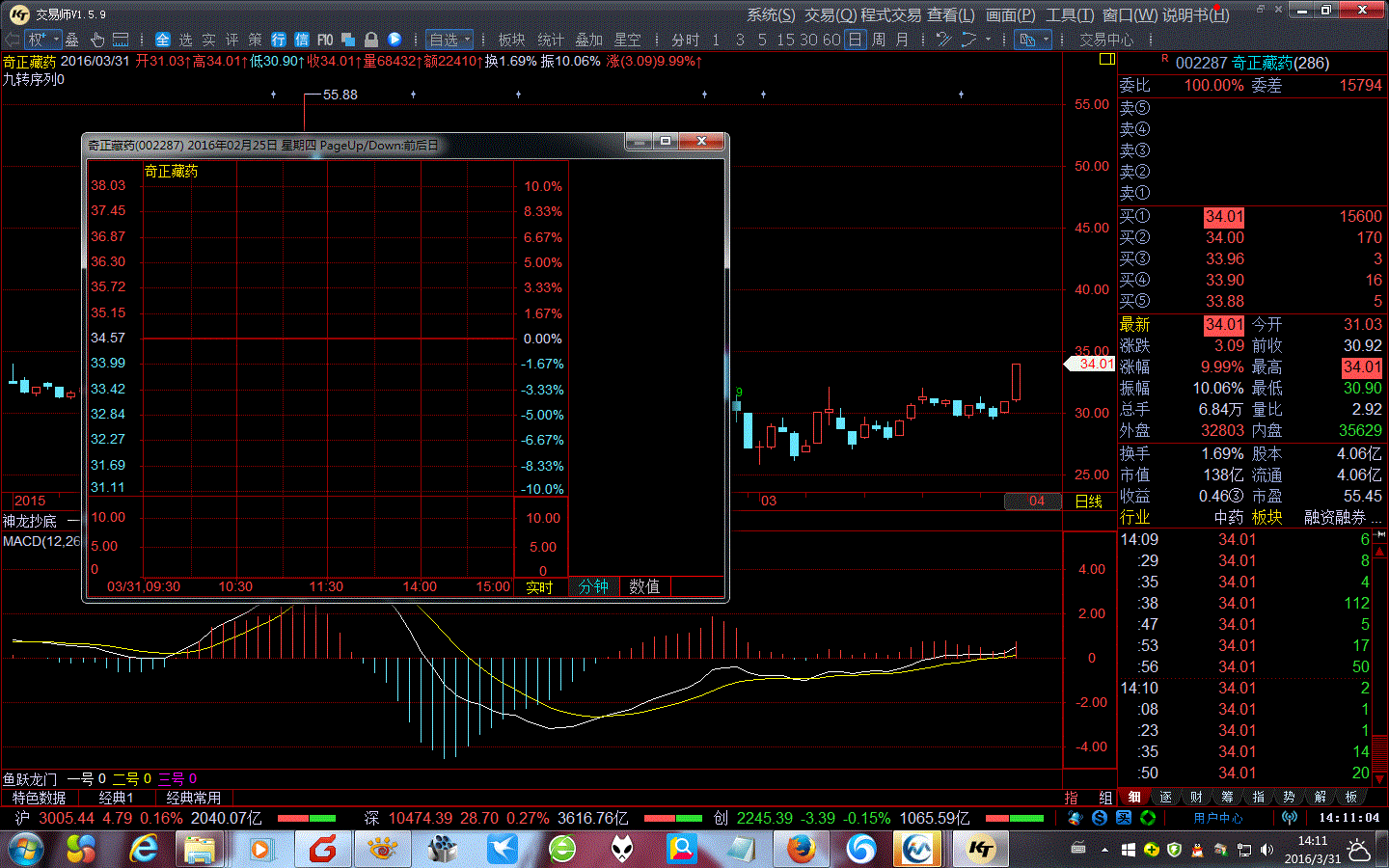Click the signal antenna connection icon
Image resolution: width=1389 pixels, height=868 pixels.
click(x=1290, y=818)
